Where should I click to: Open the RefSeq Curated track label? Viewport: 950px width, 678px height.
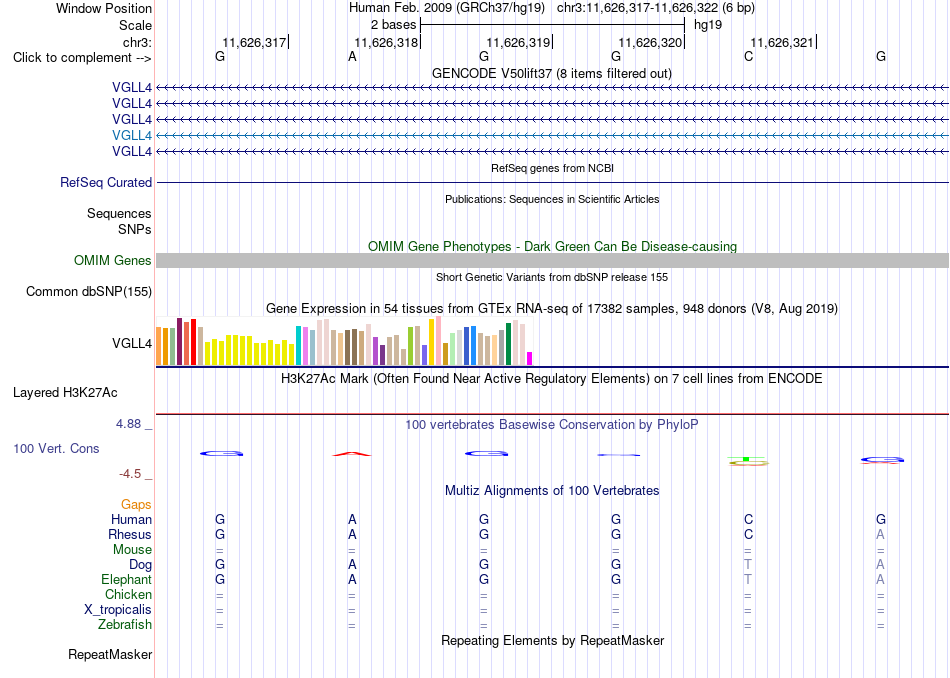point(106,182)
